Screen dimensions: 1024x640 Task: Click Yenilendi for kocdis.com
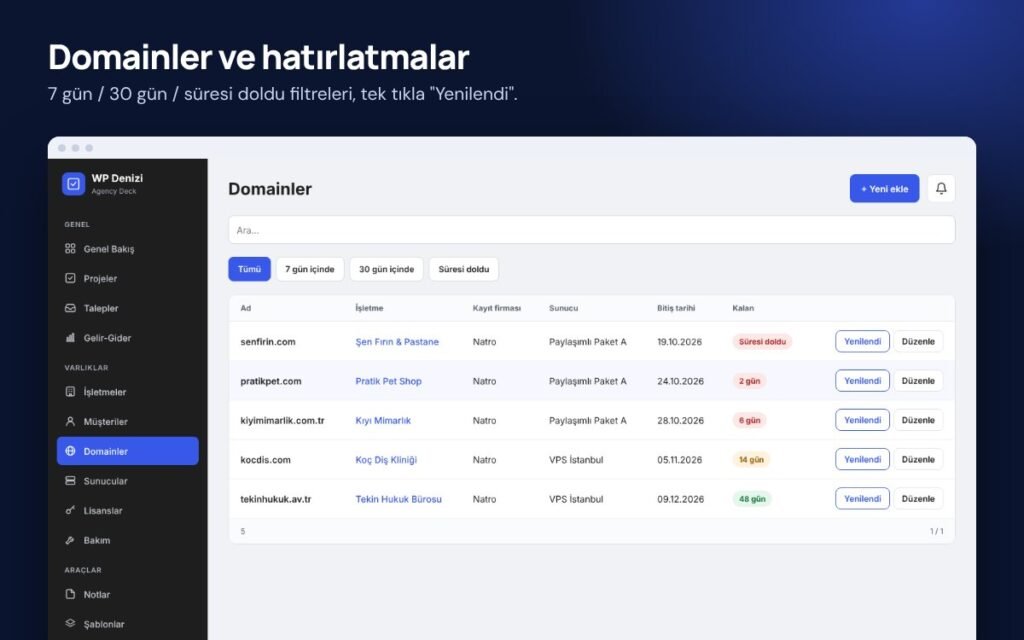(862, 459)
